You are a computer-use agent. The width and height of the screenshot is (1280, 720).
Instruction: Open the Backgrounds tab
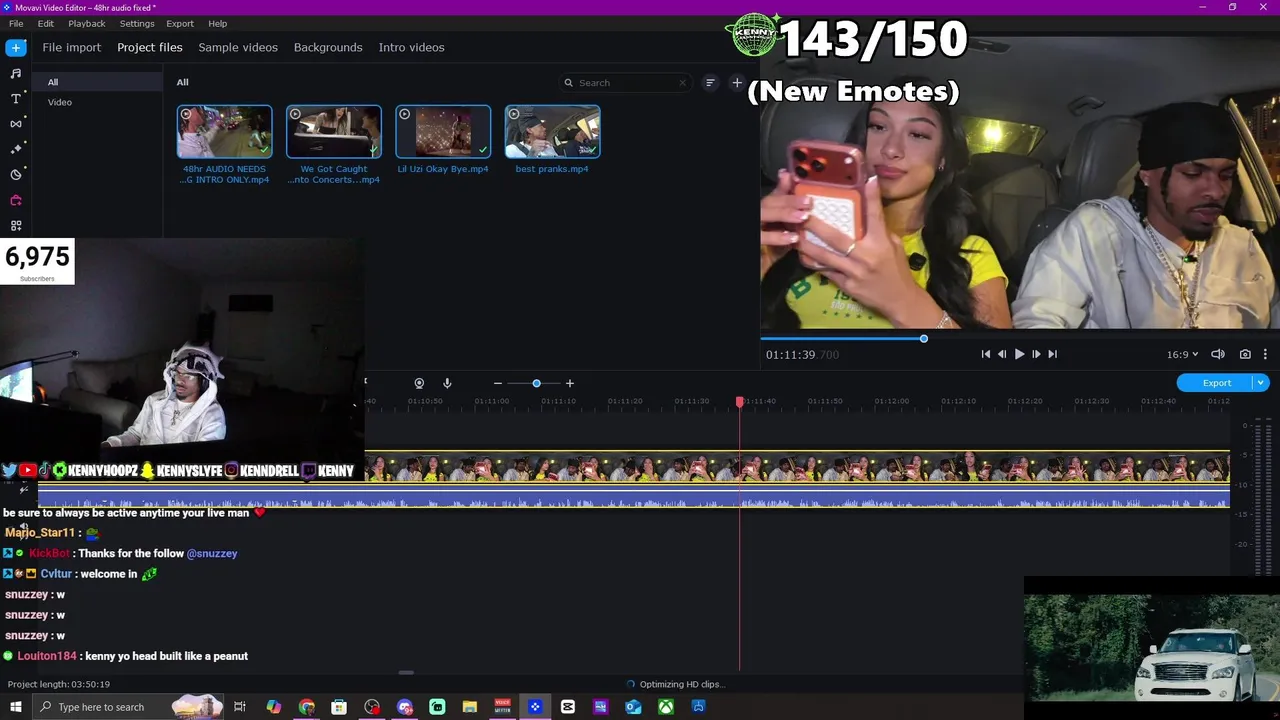(x=328, y=47)
